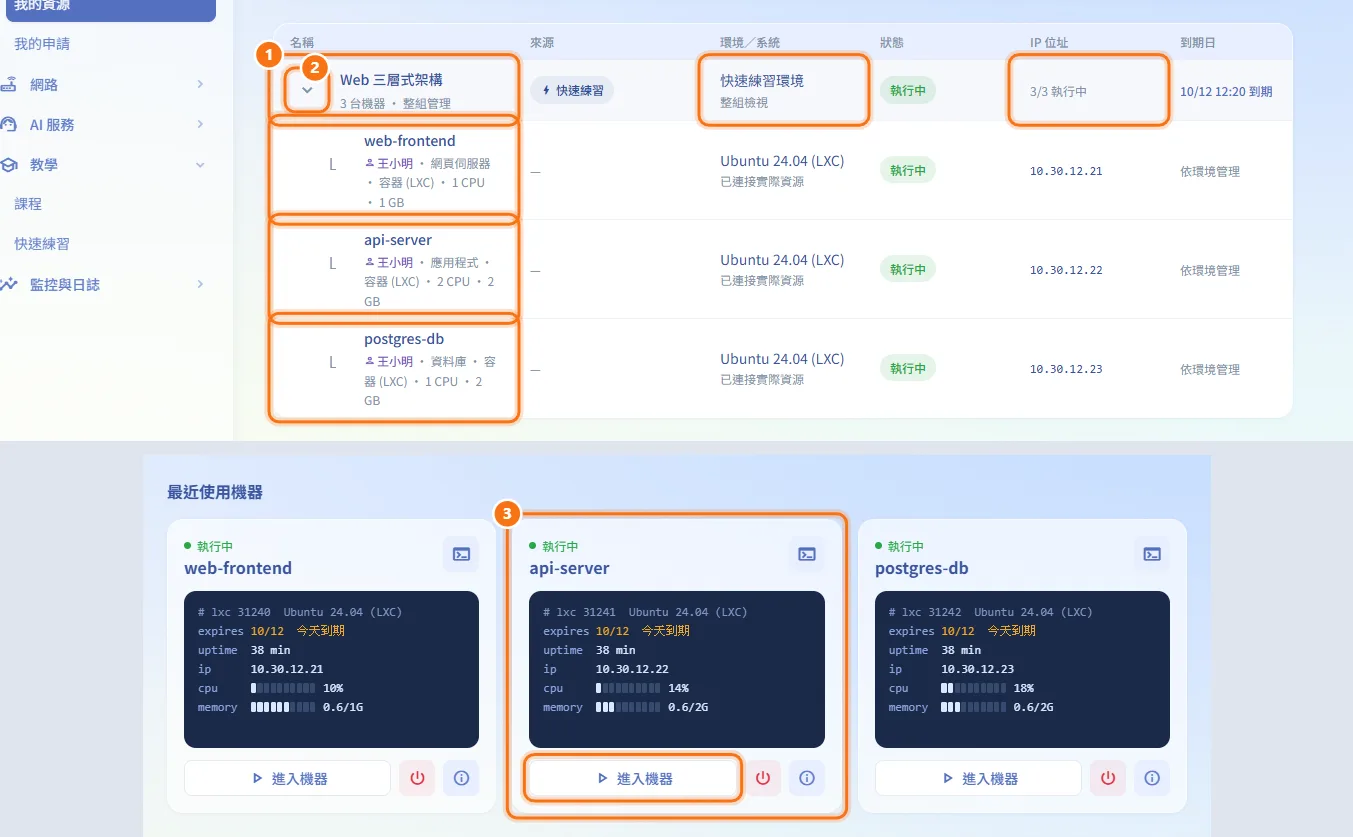Click the power button for web-frontend
The image size is (1353, 837).
(x=417, y=778)
